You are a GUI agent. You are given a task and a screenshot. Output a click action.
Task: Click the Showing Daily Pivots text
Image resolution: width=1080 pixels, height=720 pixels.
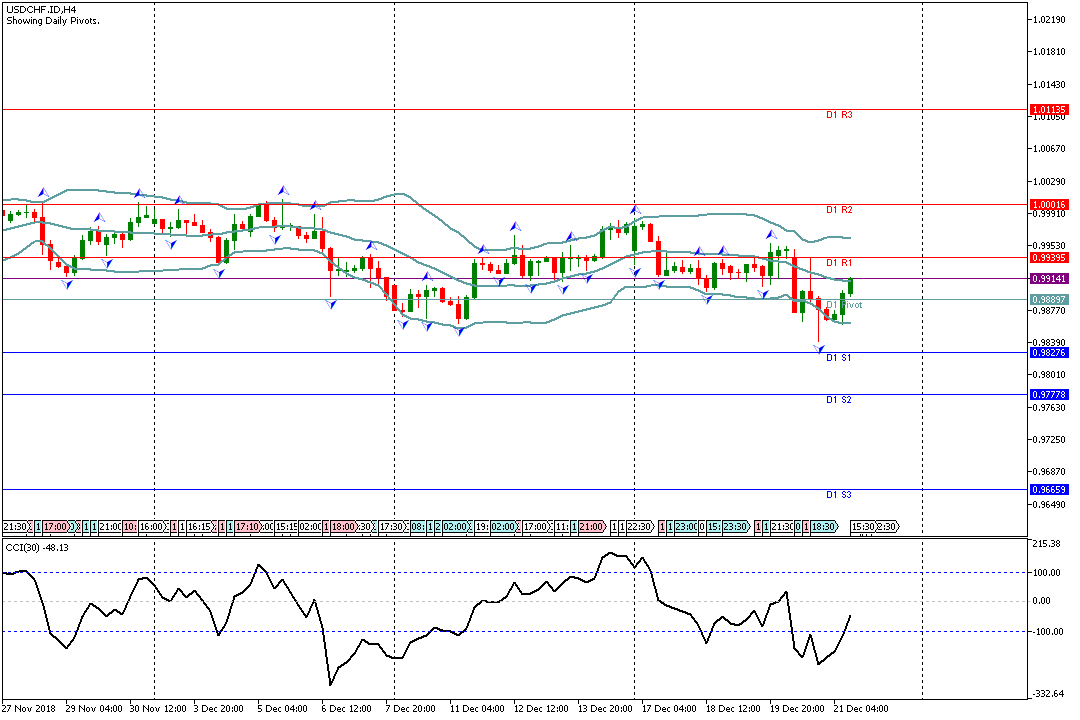coord(52,21)
